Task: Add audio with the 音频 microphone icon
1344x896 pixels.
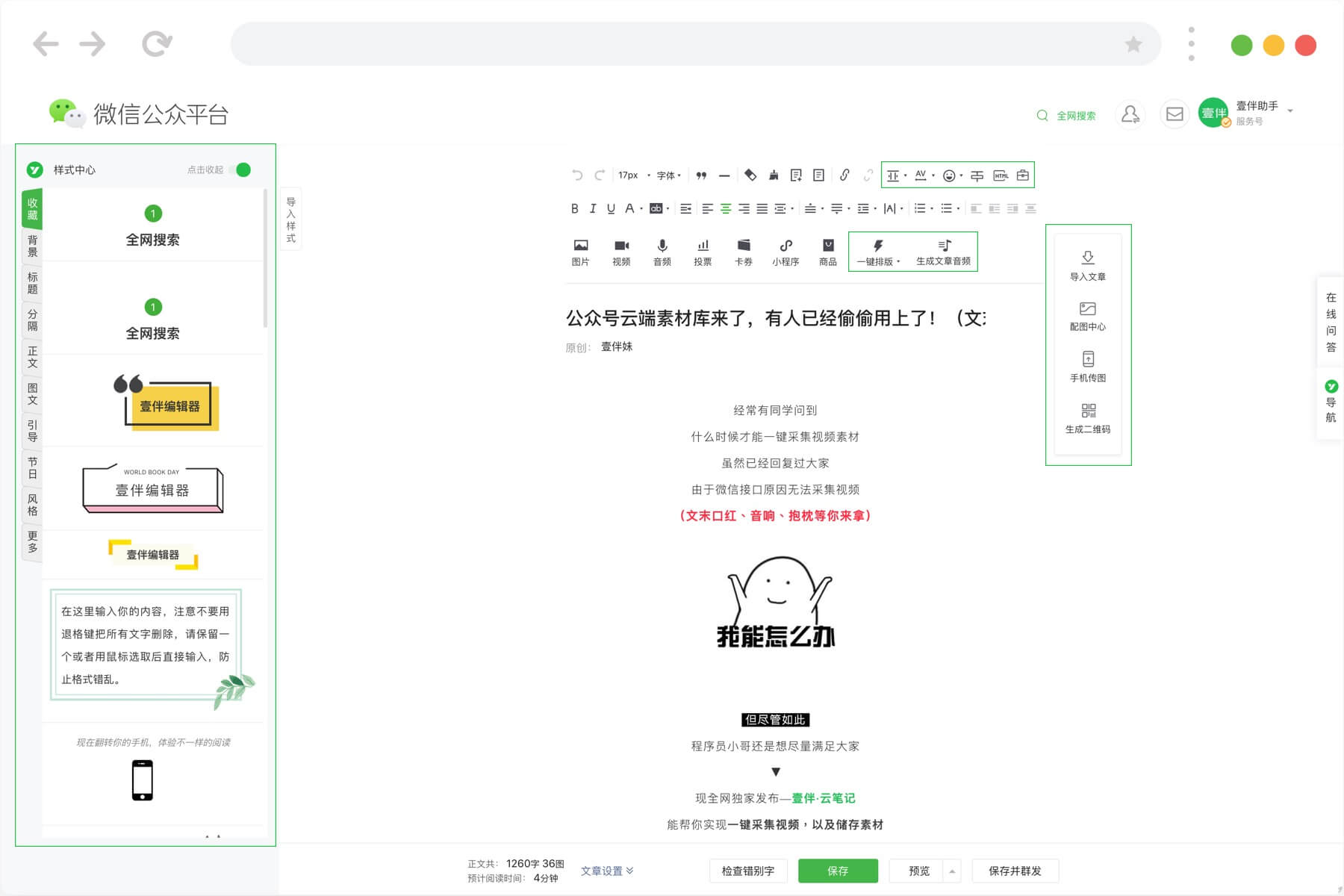Action: click(661, 252)
